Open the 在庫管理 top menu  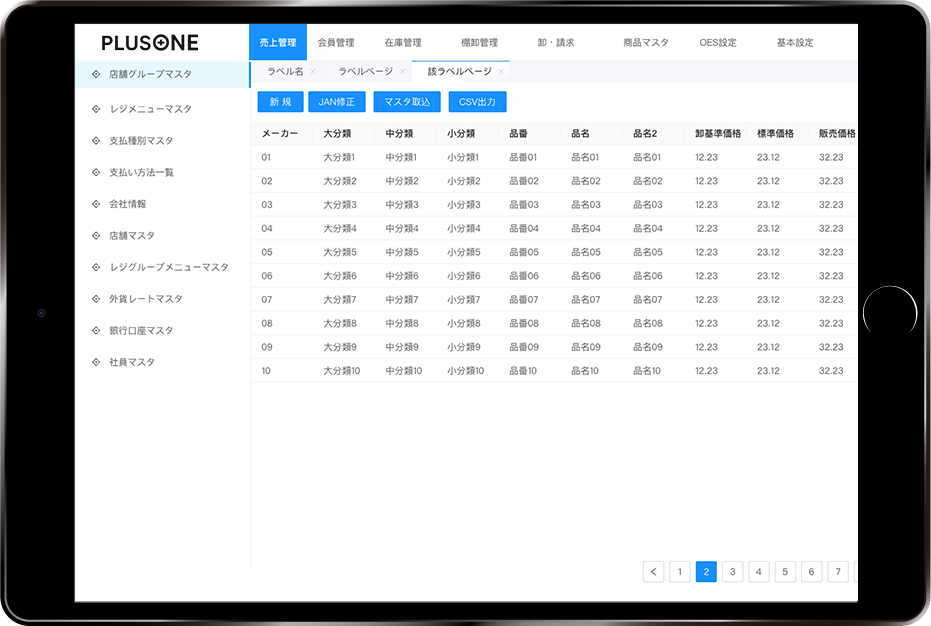[403, 43]
